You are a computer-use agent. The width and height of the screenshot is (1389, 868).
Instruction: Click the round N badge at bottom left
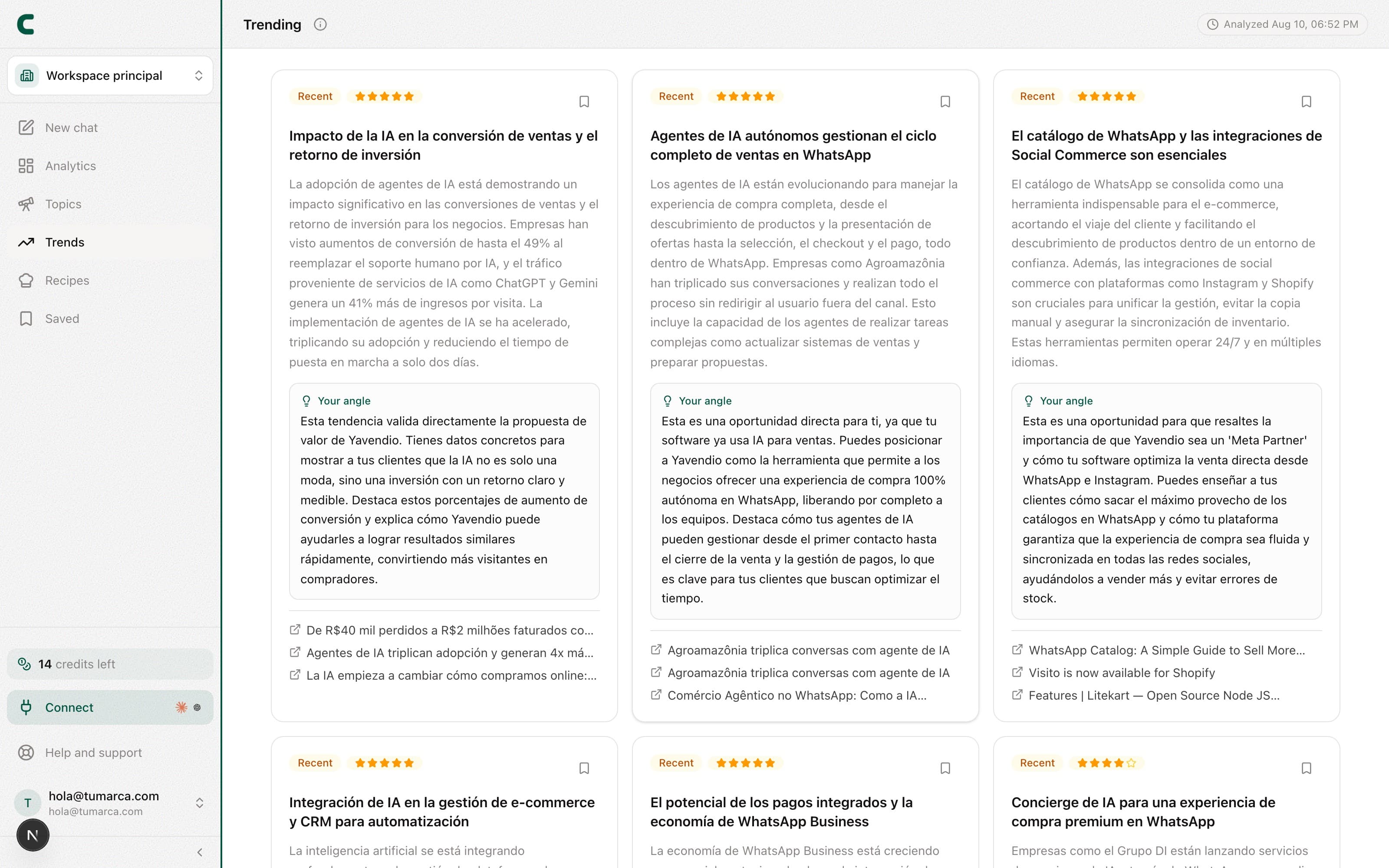(x=33, y=835)
